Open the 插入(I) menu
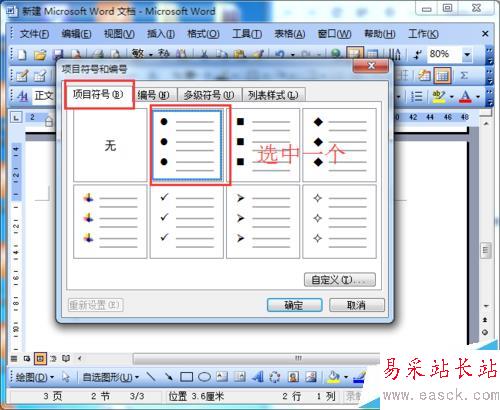 coord(161,34)
